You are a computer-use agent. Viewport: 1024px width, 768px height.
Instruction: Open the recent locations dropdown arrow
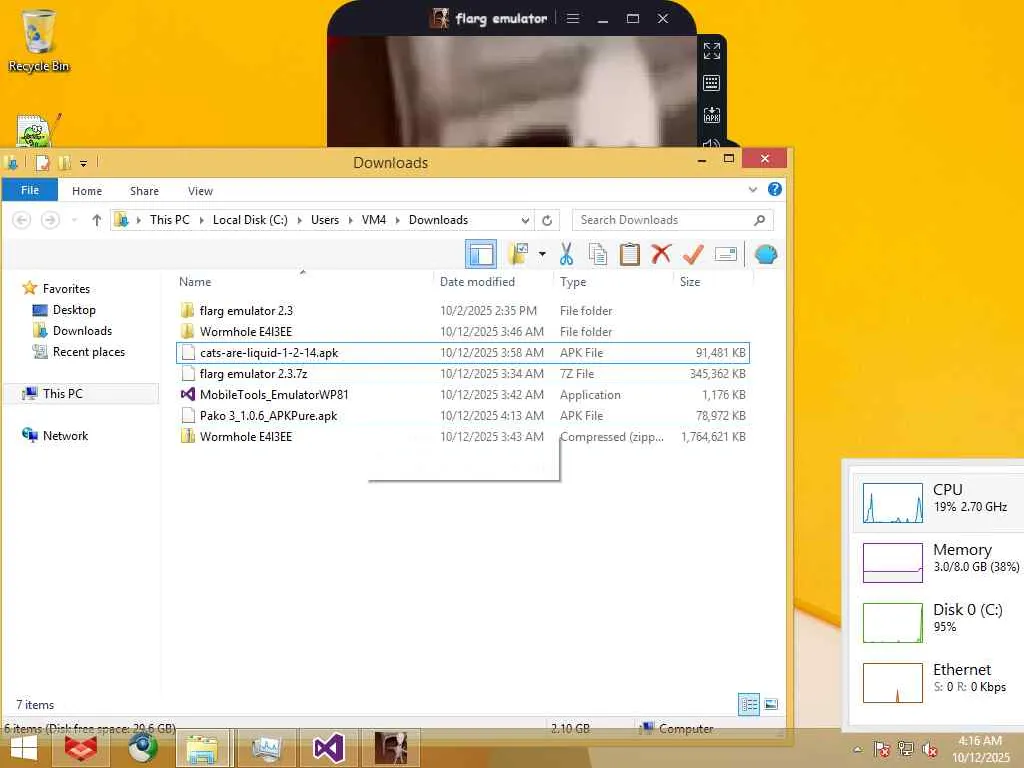coord(74,220)
